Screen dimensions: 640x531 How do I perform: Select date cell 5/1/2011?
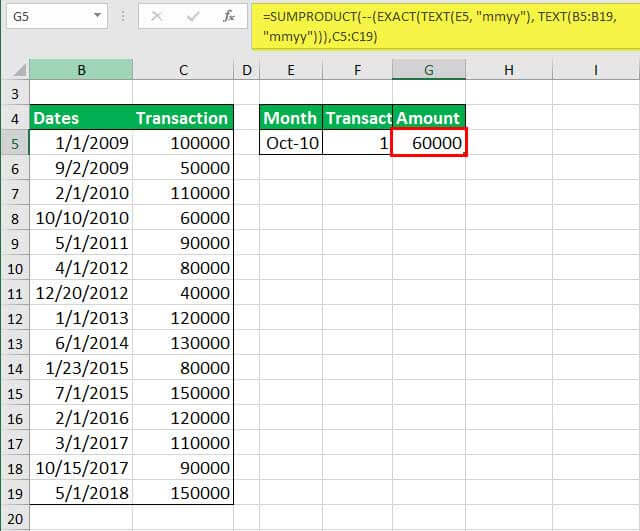[x=81, y=243]
